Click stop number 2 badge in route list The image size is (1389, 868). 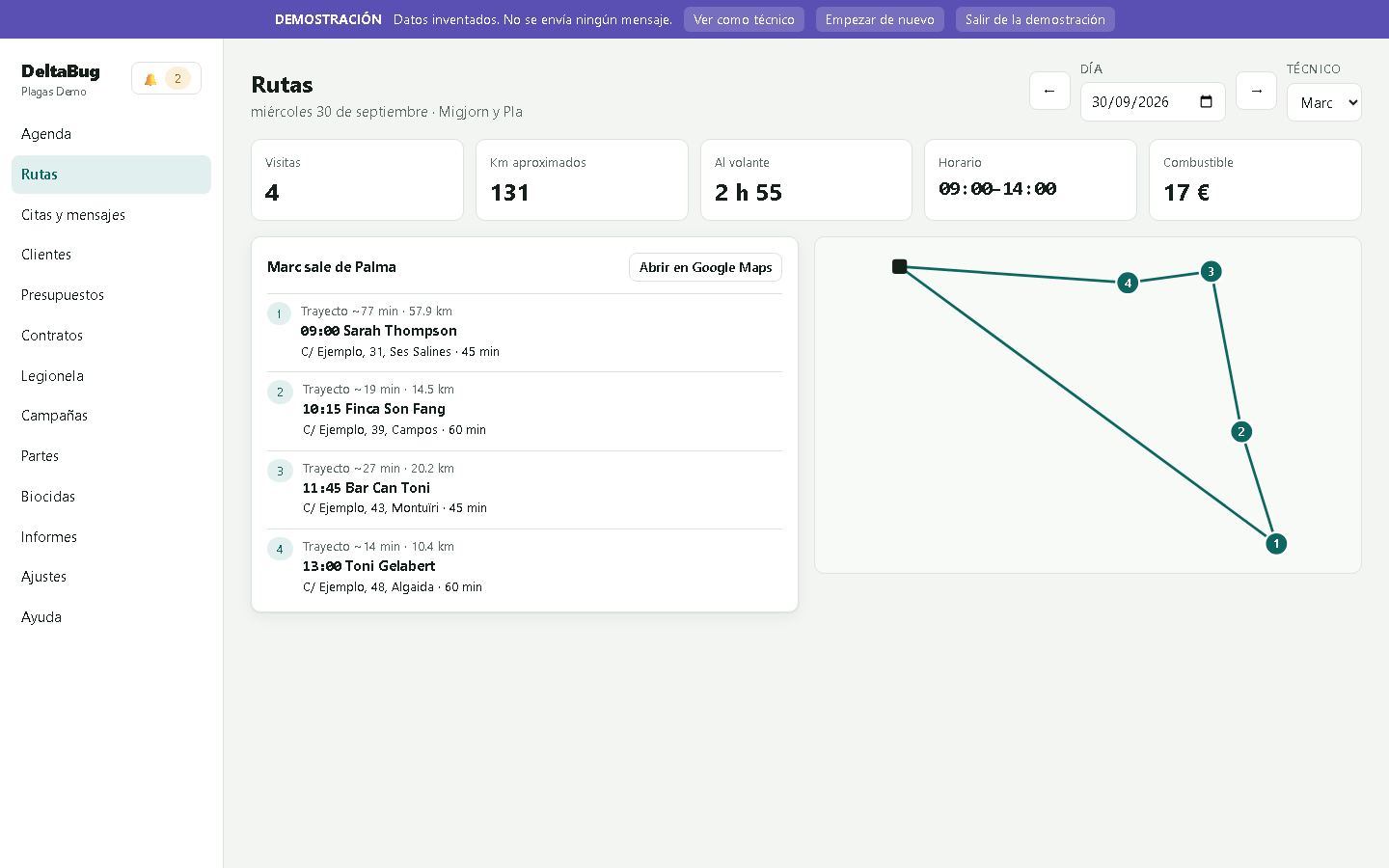pos(280,393)
